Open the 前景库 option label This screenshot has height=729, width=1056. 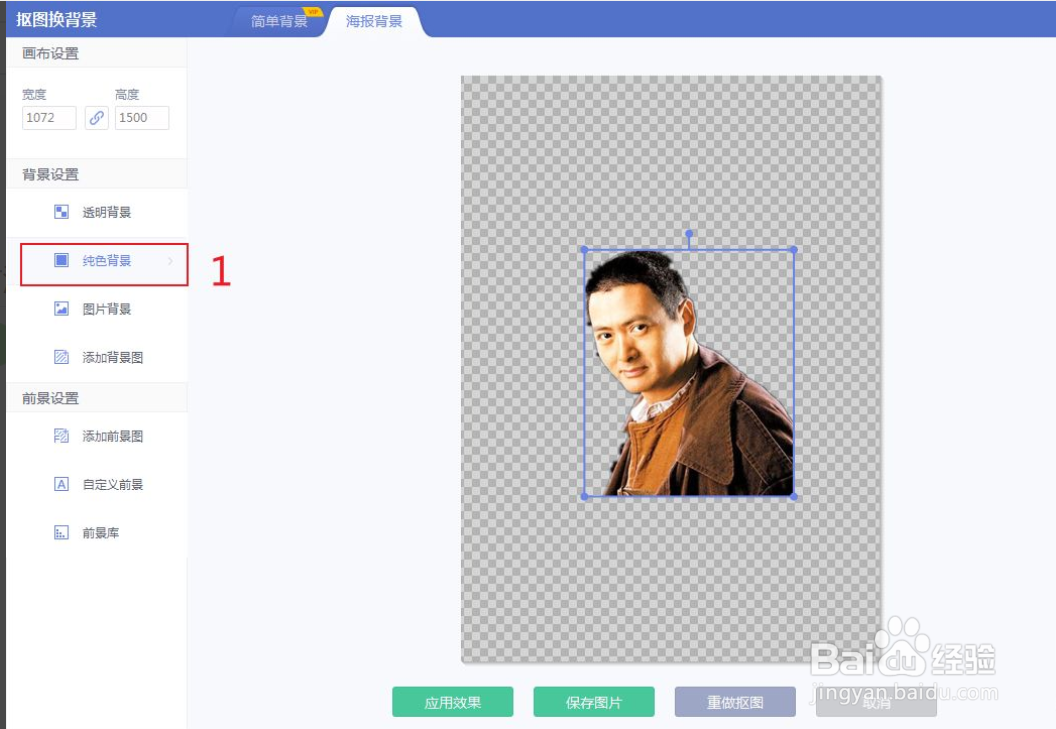(100, 534)
